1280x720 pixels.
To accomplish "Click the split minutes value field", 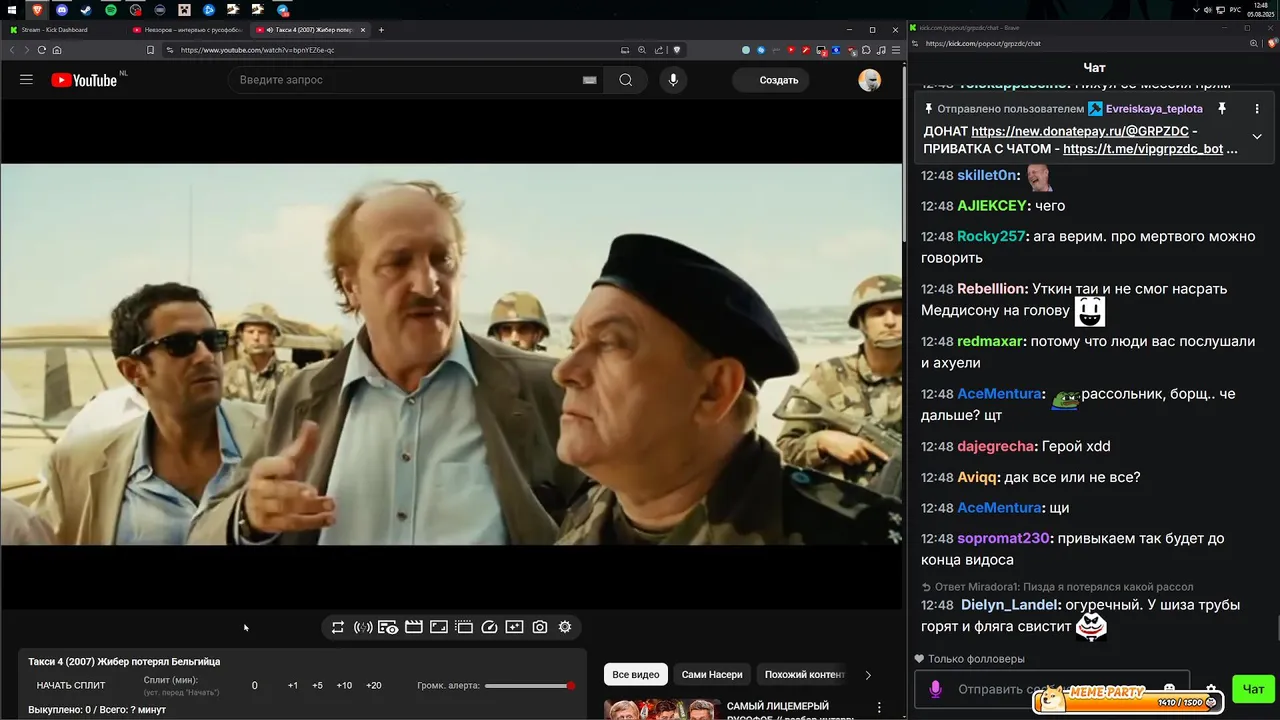I will pos(255,686).
